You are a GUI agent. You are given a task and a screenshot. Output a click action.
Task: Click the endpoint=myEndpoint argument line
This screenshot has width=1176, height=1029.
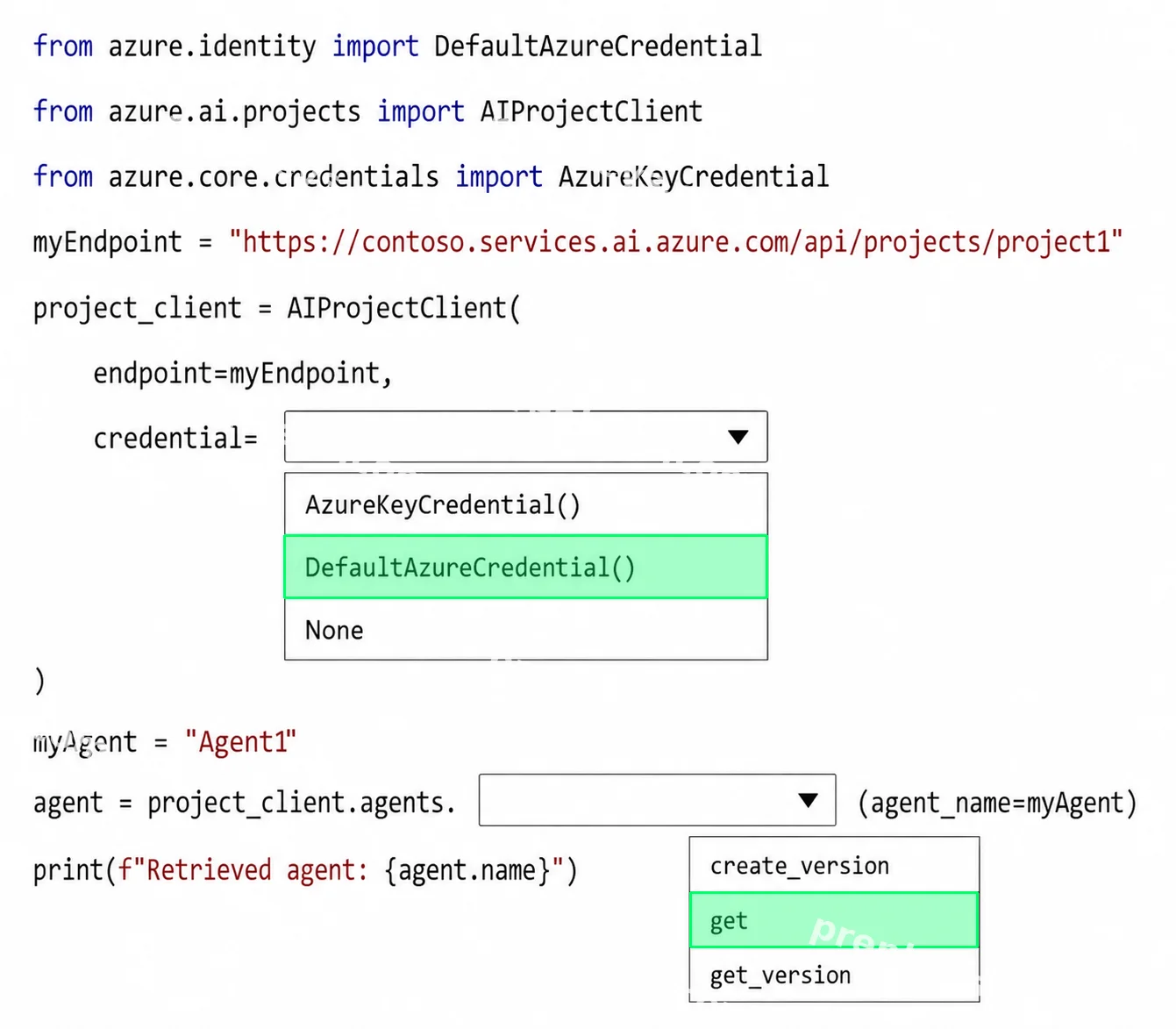243,374
